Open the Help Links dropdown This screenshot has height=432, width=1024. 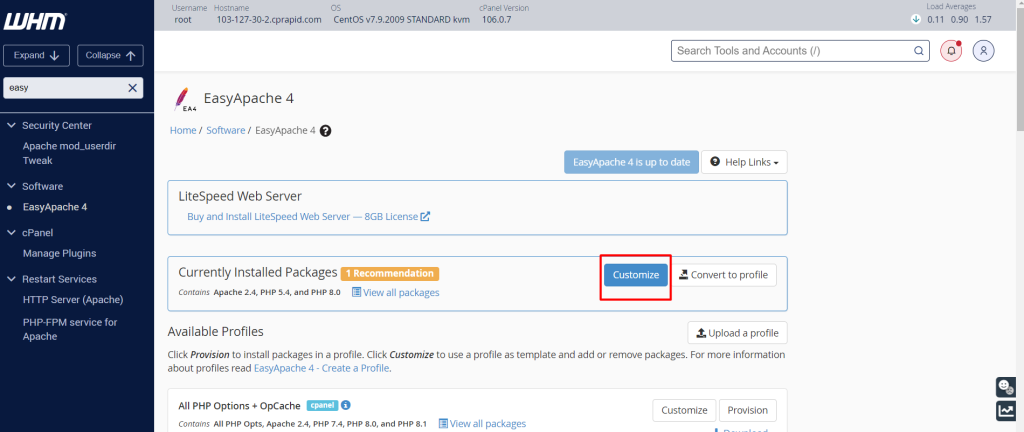click(744, 162)
